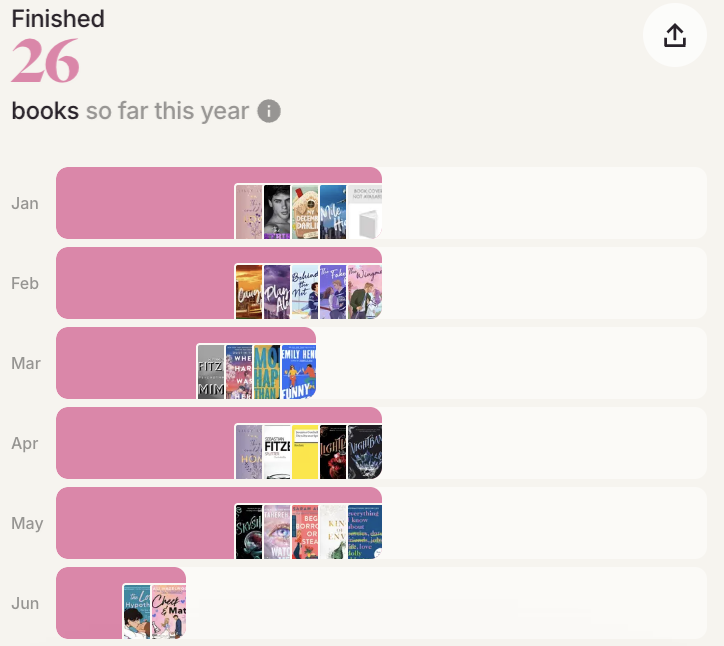Select 'Behind the Net' book cover
The height and width of the screenshot is (646, 724).
tap(305, 291)
